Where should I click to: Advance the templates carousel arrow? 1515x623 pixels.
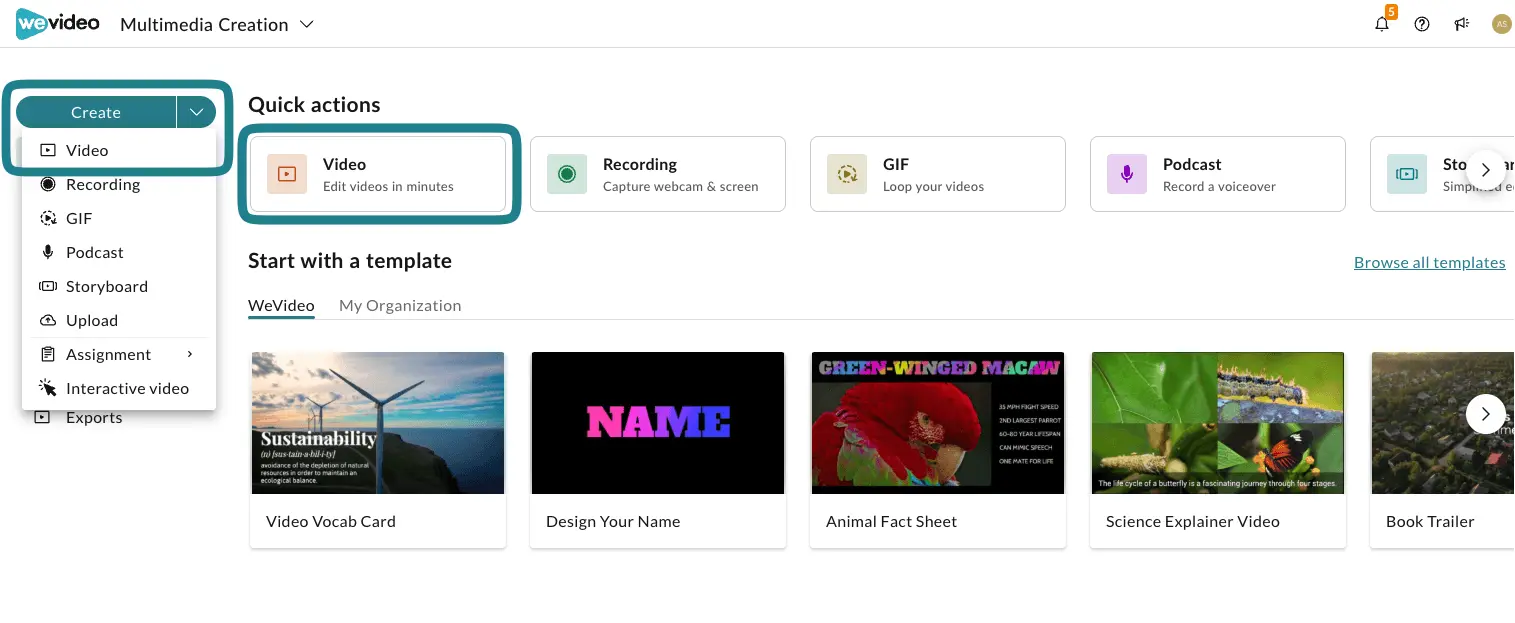[1486, 414]
